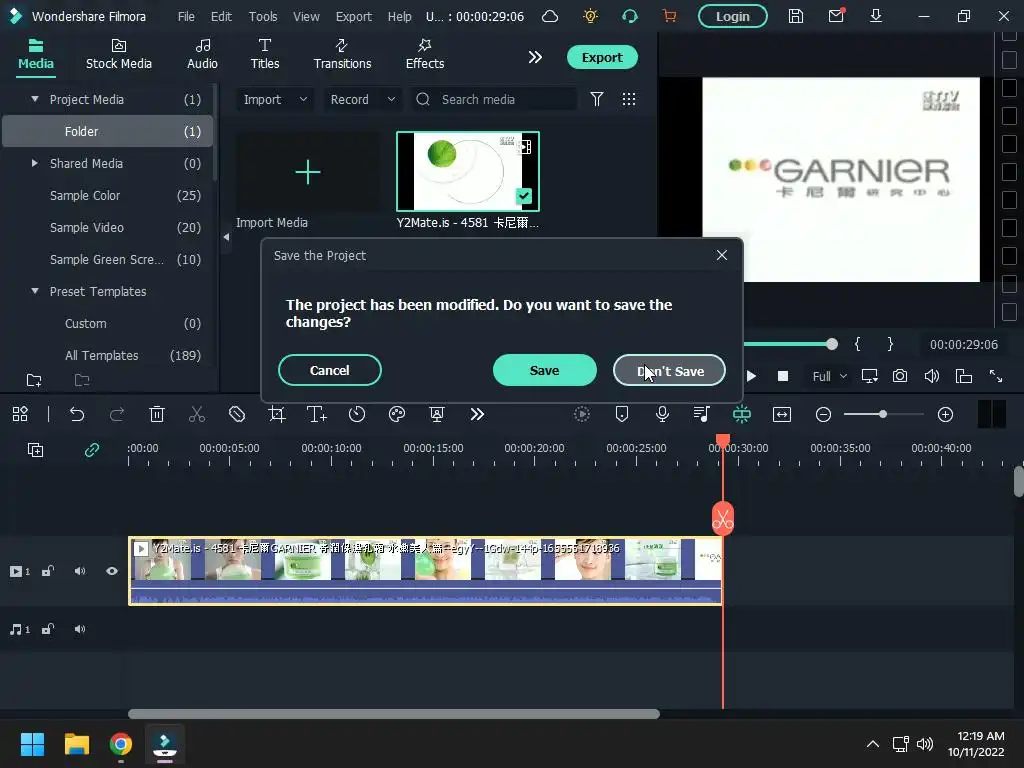Screen dimensions: 1024x768
Task: Click the timeline zoom slider handle
Action: [883, 414]
